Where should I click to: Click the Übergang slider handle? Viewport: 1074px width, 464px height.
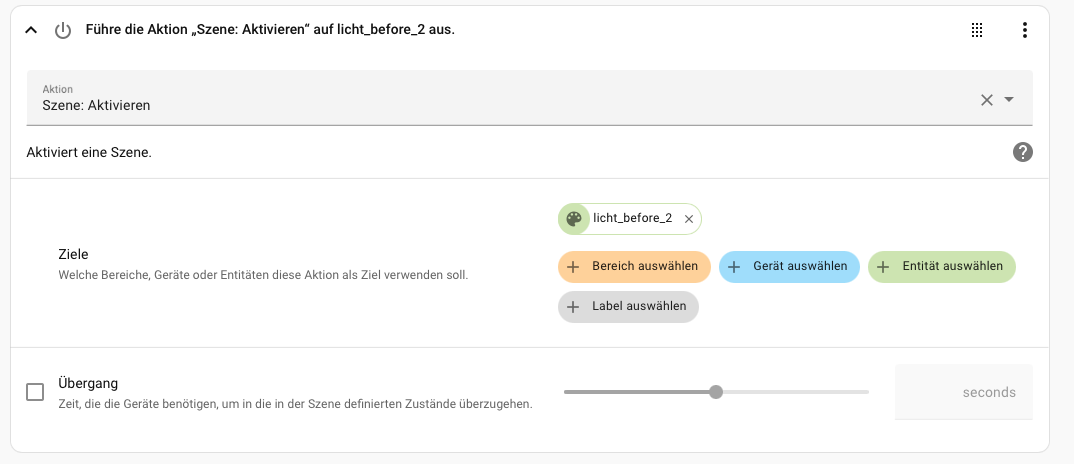pyautogui.click(x=716, y=392)
